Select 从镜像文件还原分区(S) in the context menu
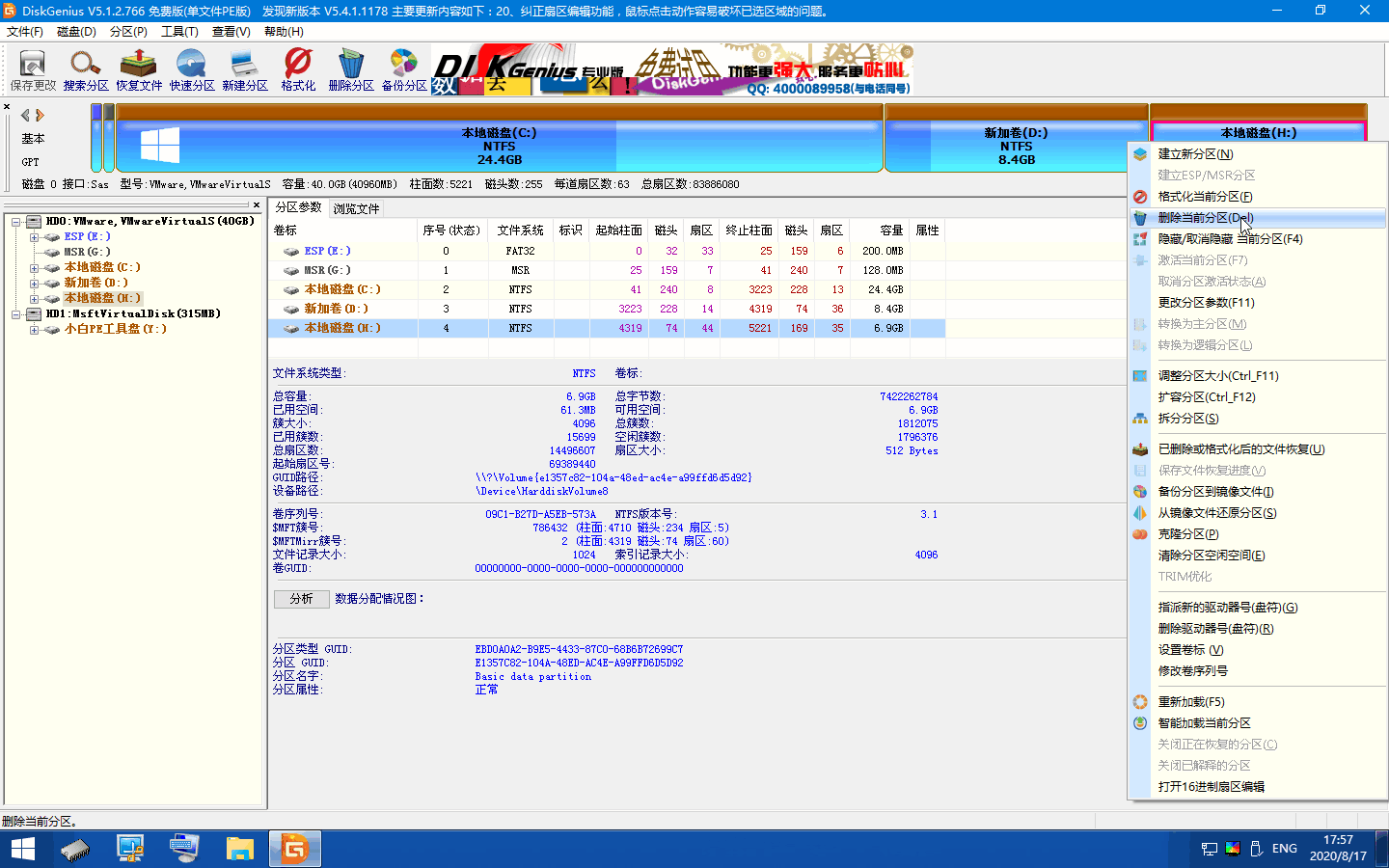 tap(1258, 513)
